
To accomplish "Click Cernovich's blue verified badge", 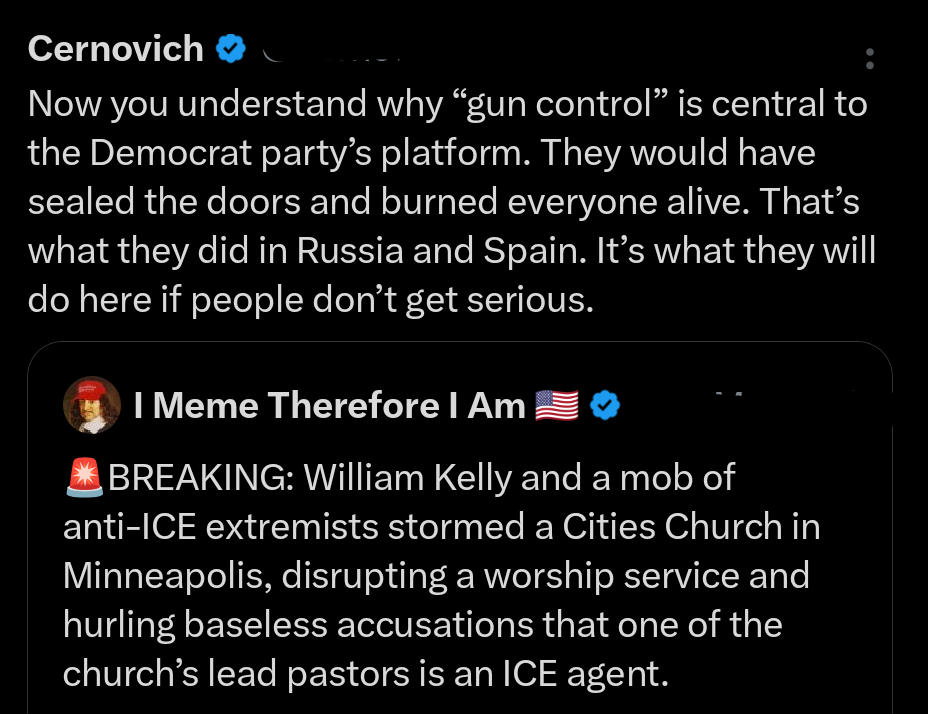I will pyautogui.click(x=231, y=48).
